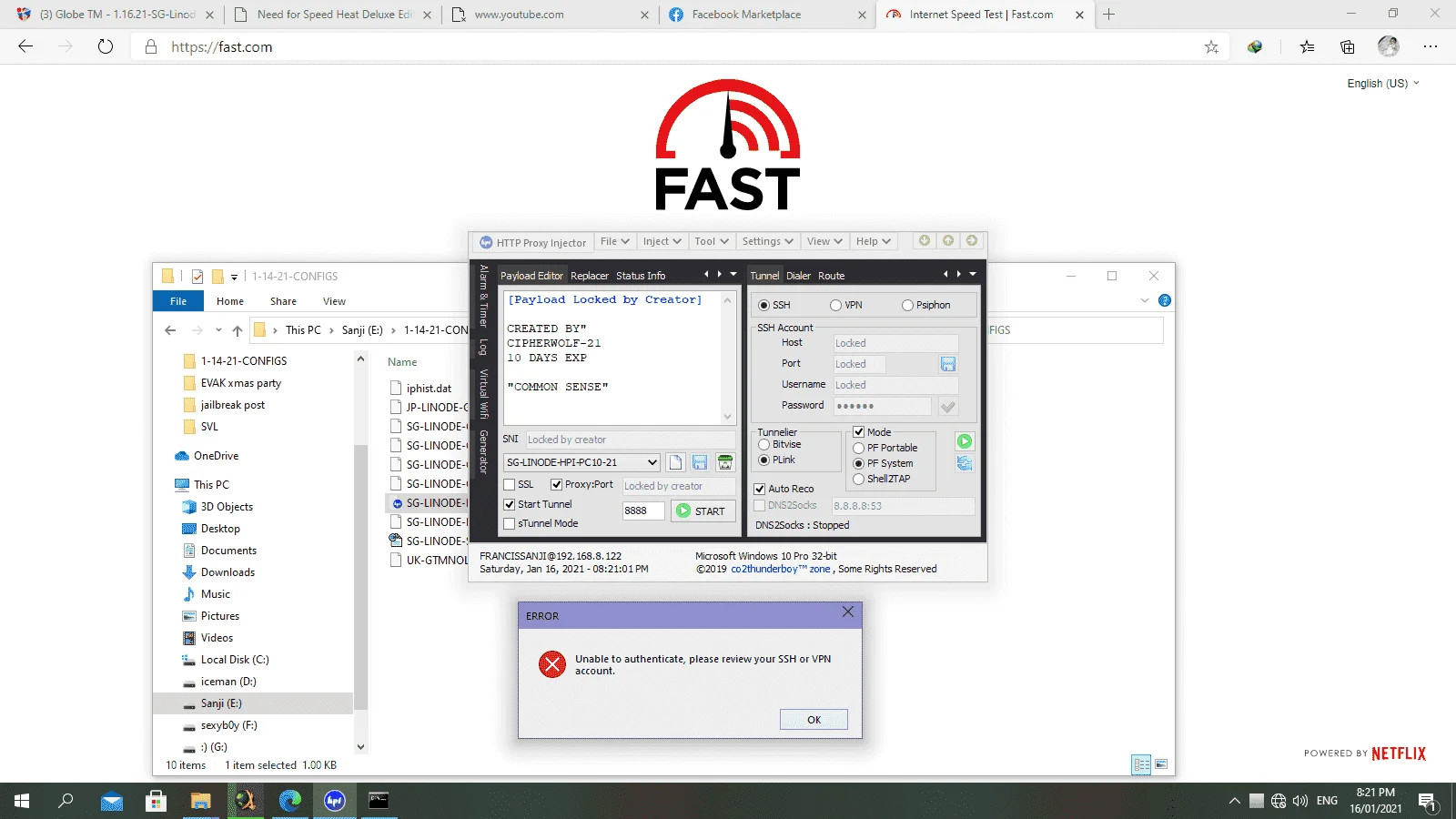The width and height of the screenshot is (1456, 819).
Task: Open the English (US) language selector
Action: [1383, 83]
